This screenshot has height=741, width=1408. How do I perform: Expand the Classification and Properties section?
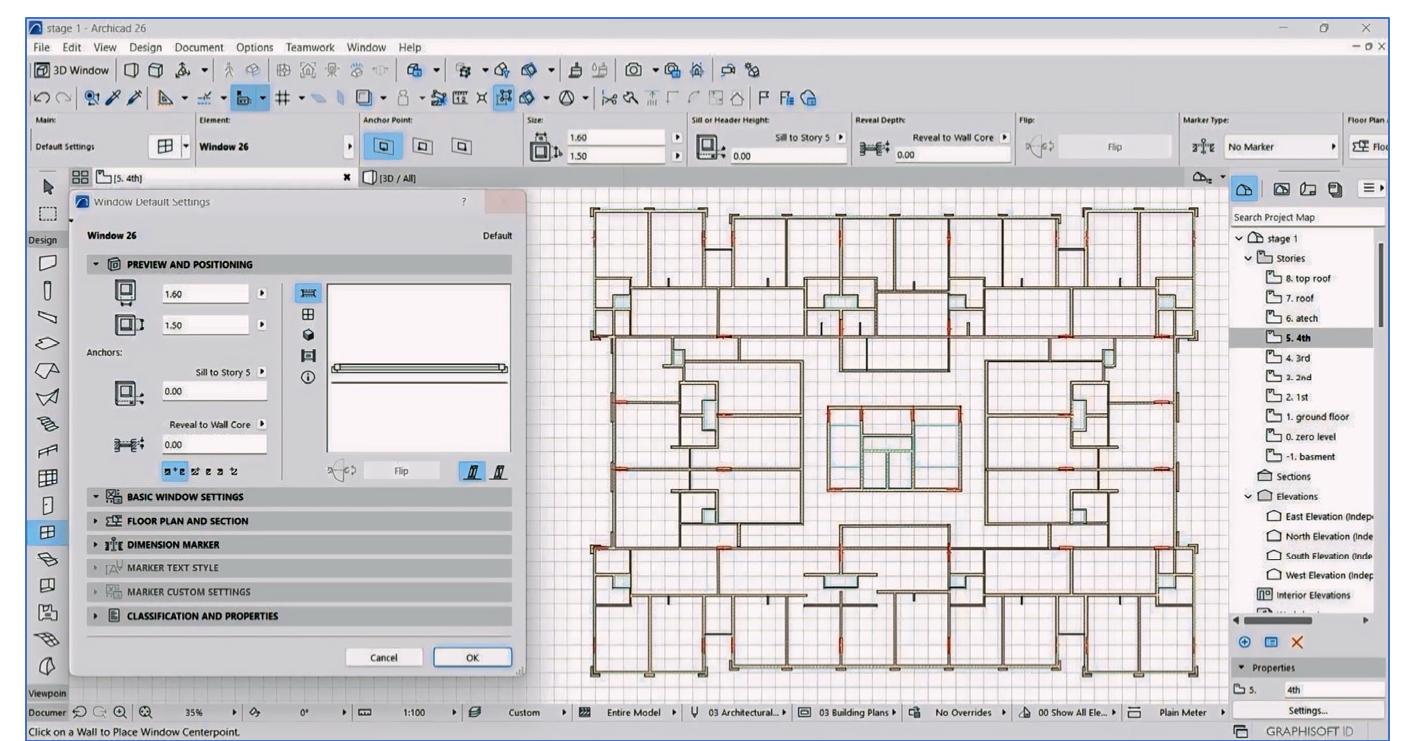point(299,616)
